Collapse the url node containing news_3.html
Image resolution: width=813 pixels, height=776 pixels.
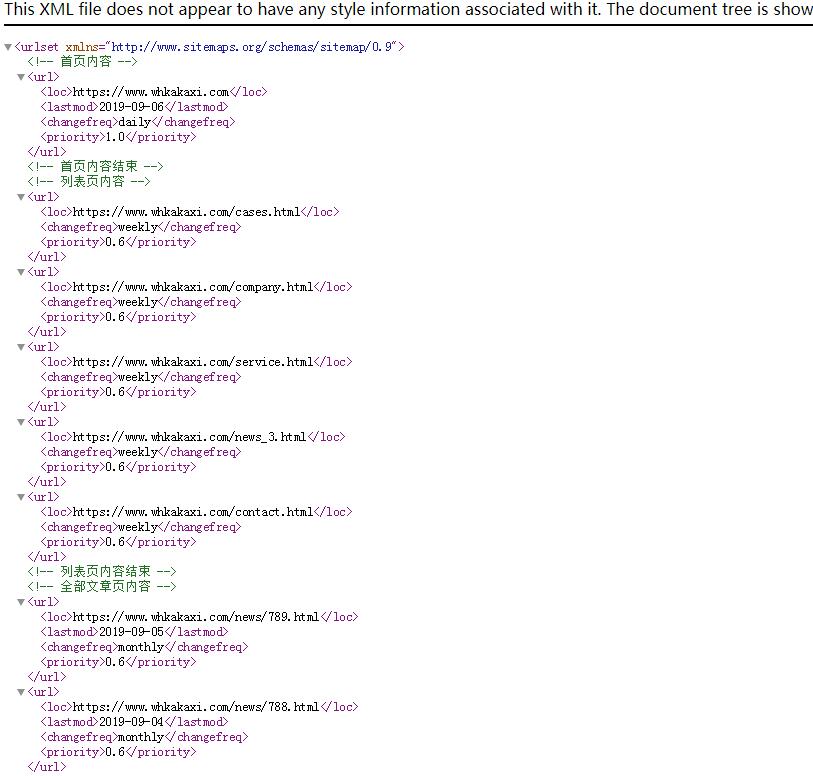(x=21, y=422)
